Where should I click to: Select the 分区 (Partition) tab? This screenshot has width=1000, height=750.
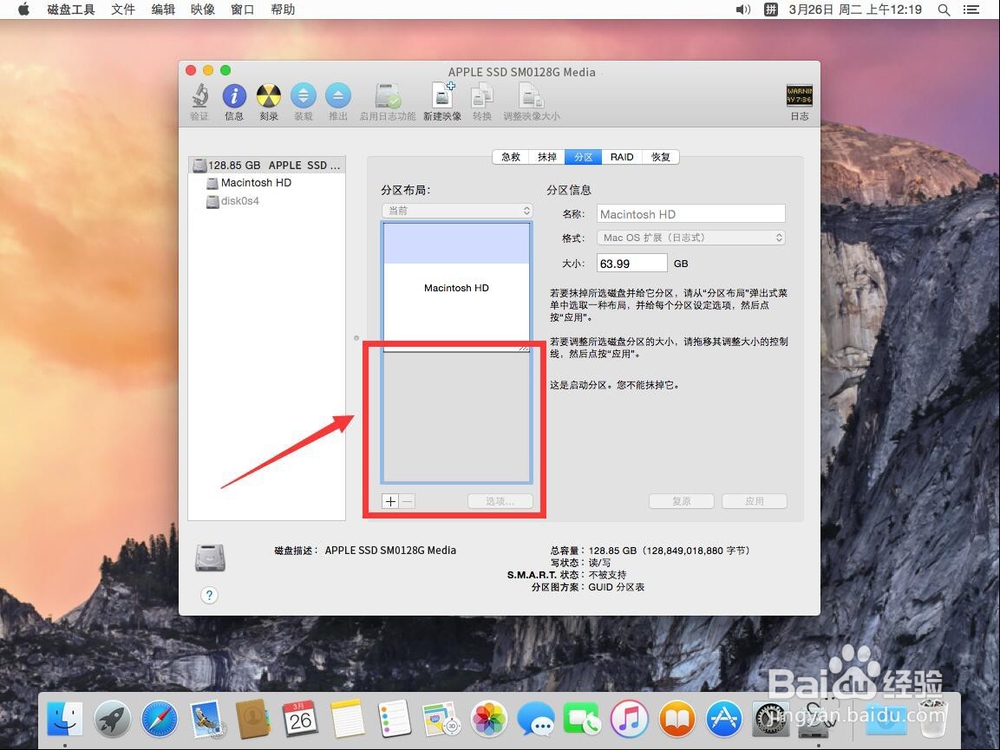[x=584, y=157]
